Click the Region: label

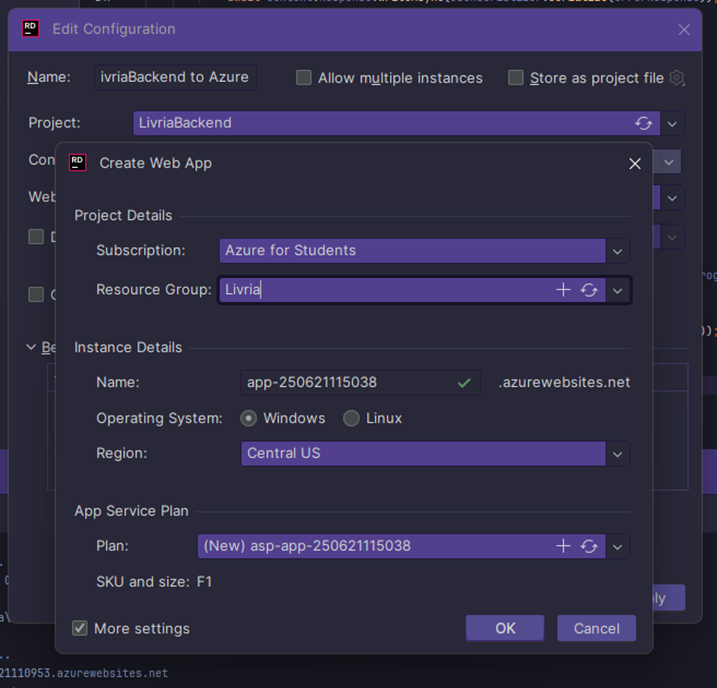tap(122, 453)
